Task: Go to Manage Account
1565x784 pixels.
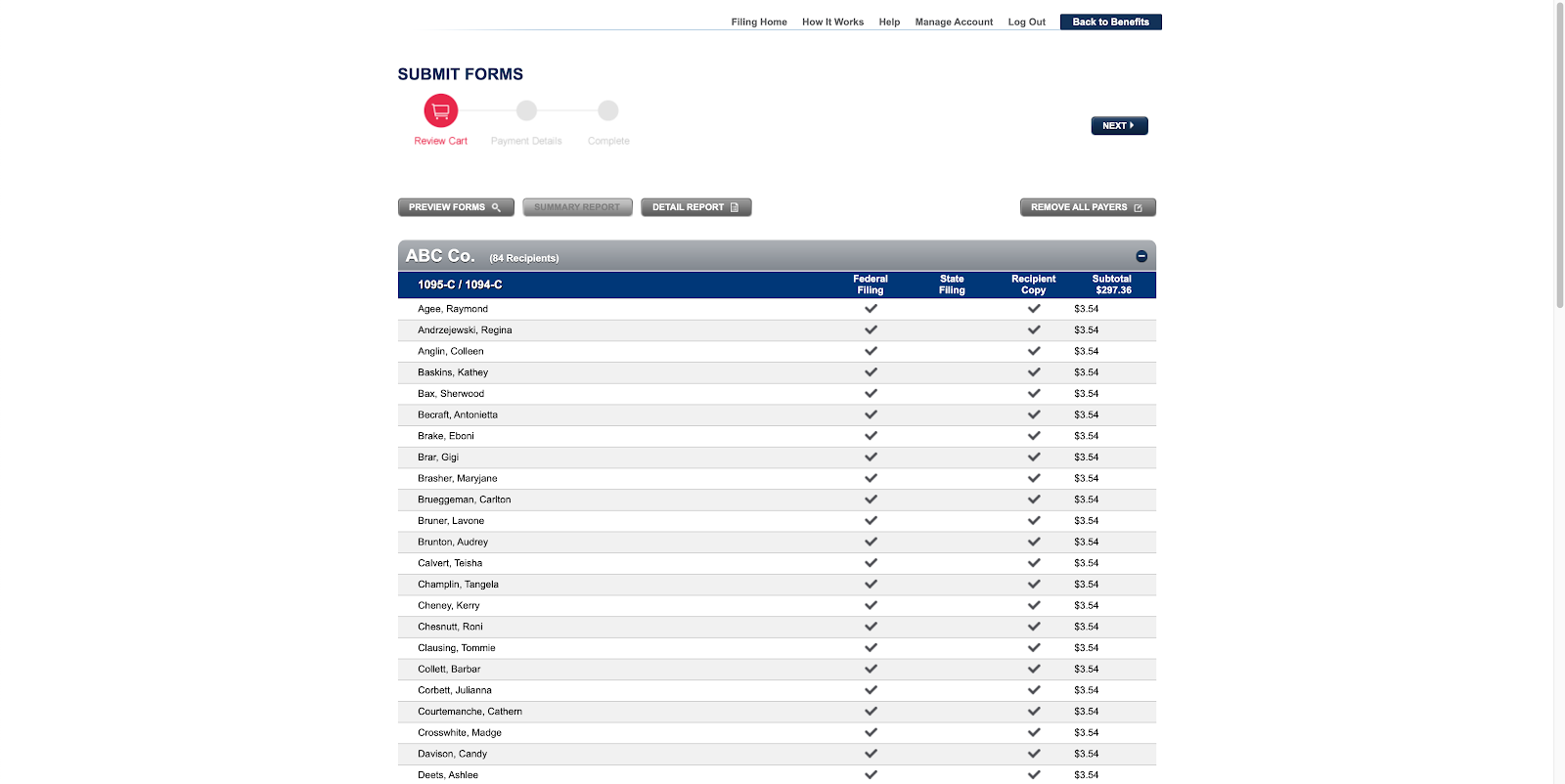Action: pos(954,22)
